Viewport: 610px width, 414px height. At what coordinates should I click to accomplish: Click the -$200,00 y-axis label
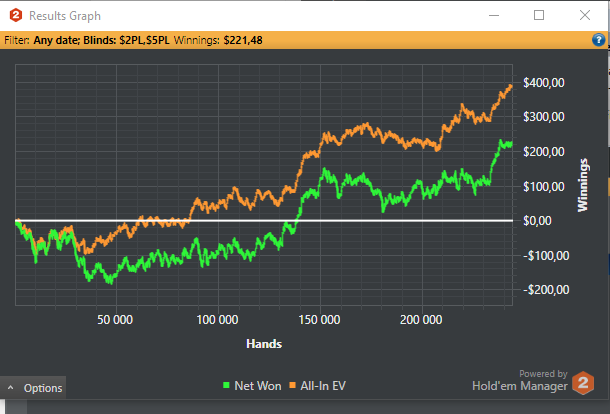point(546,289)
